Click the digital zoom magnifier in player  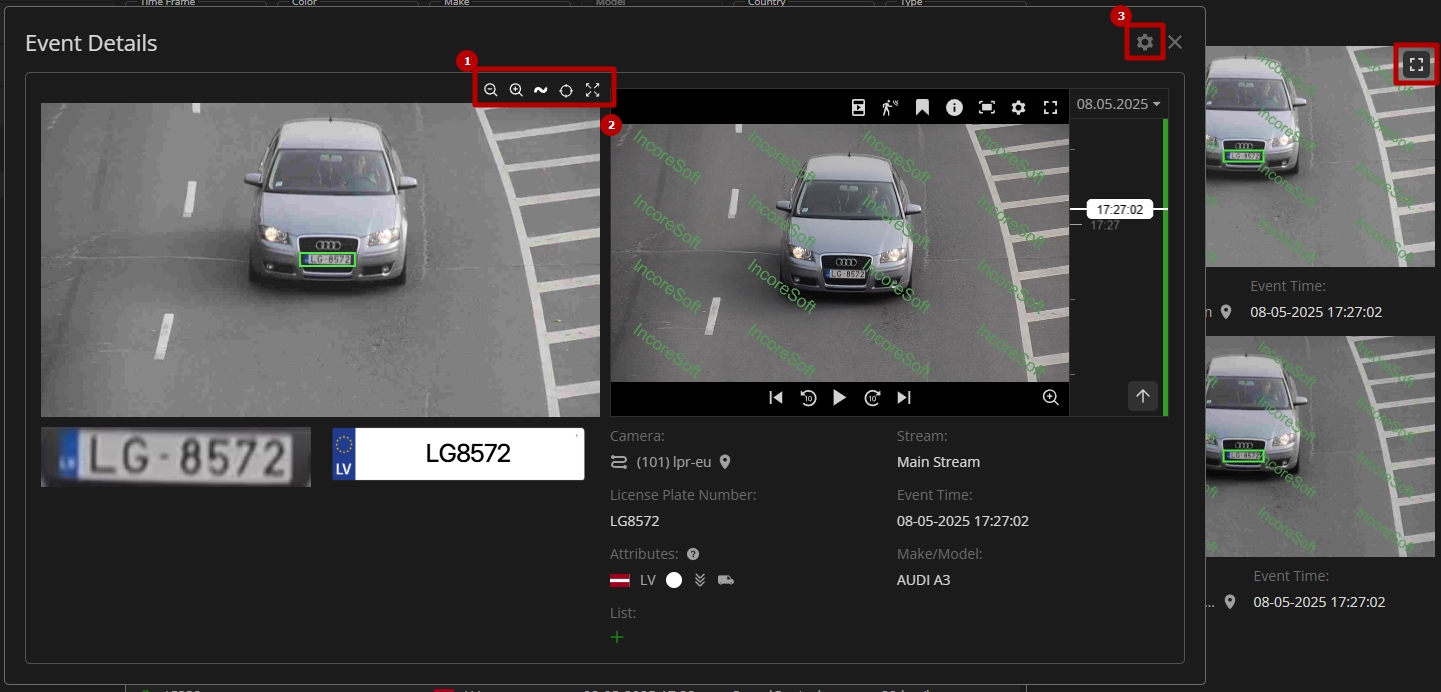(x=1050, y=397)
